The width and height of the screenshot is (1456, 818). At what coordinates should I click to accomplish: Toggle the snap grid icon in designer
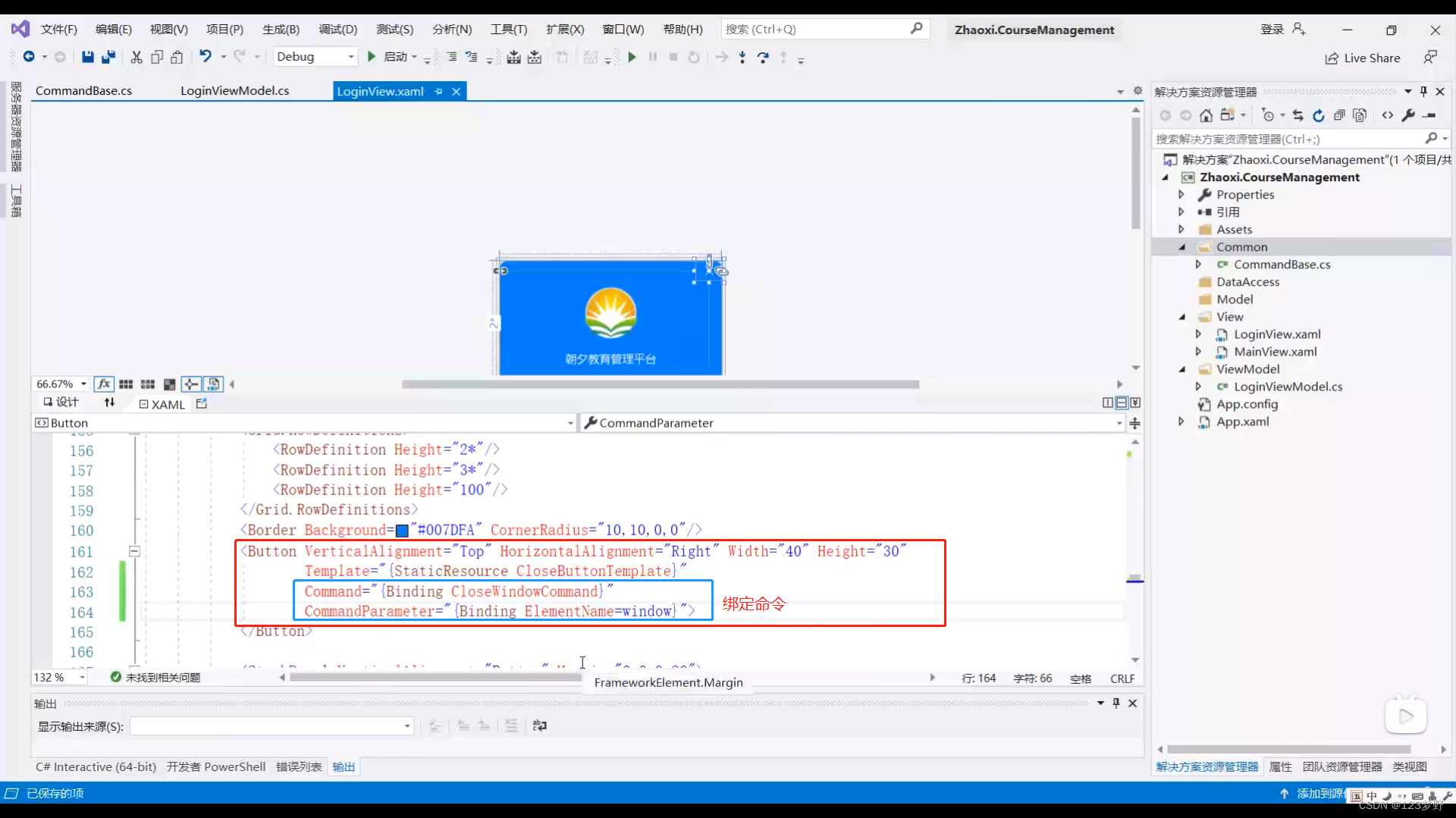(126, 384)
